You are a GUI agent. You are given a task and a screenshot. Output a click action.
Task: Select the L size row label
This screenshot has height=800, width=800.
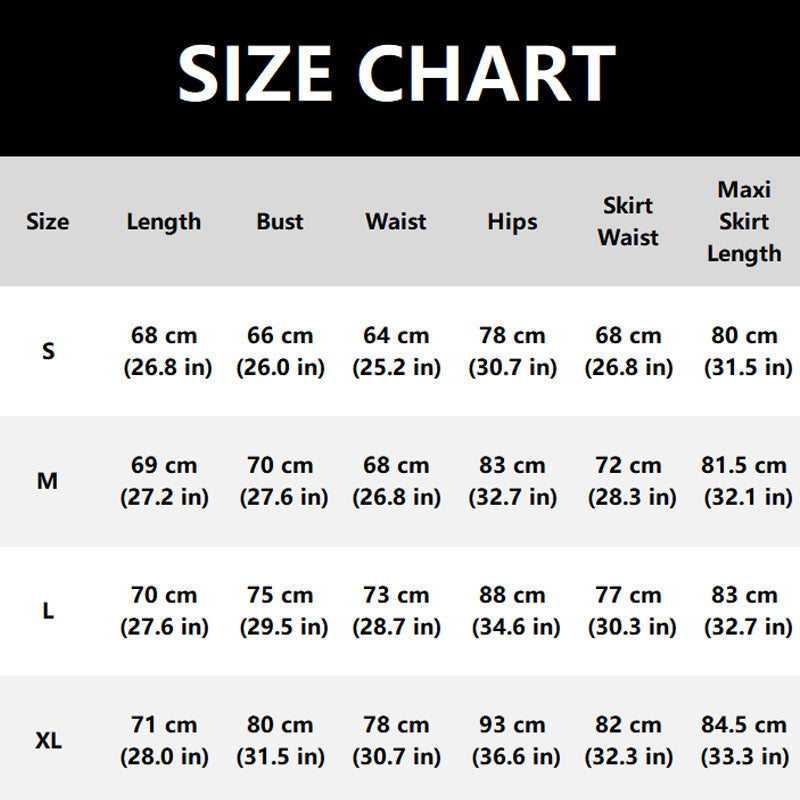pyautogui.click(x=48, y=611)
